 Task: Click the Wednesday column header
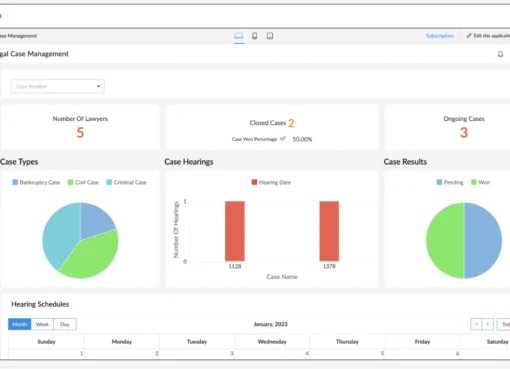point(272,342)
